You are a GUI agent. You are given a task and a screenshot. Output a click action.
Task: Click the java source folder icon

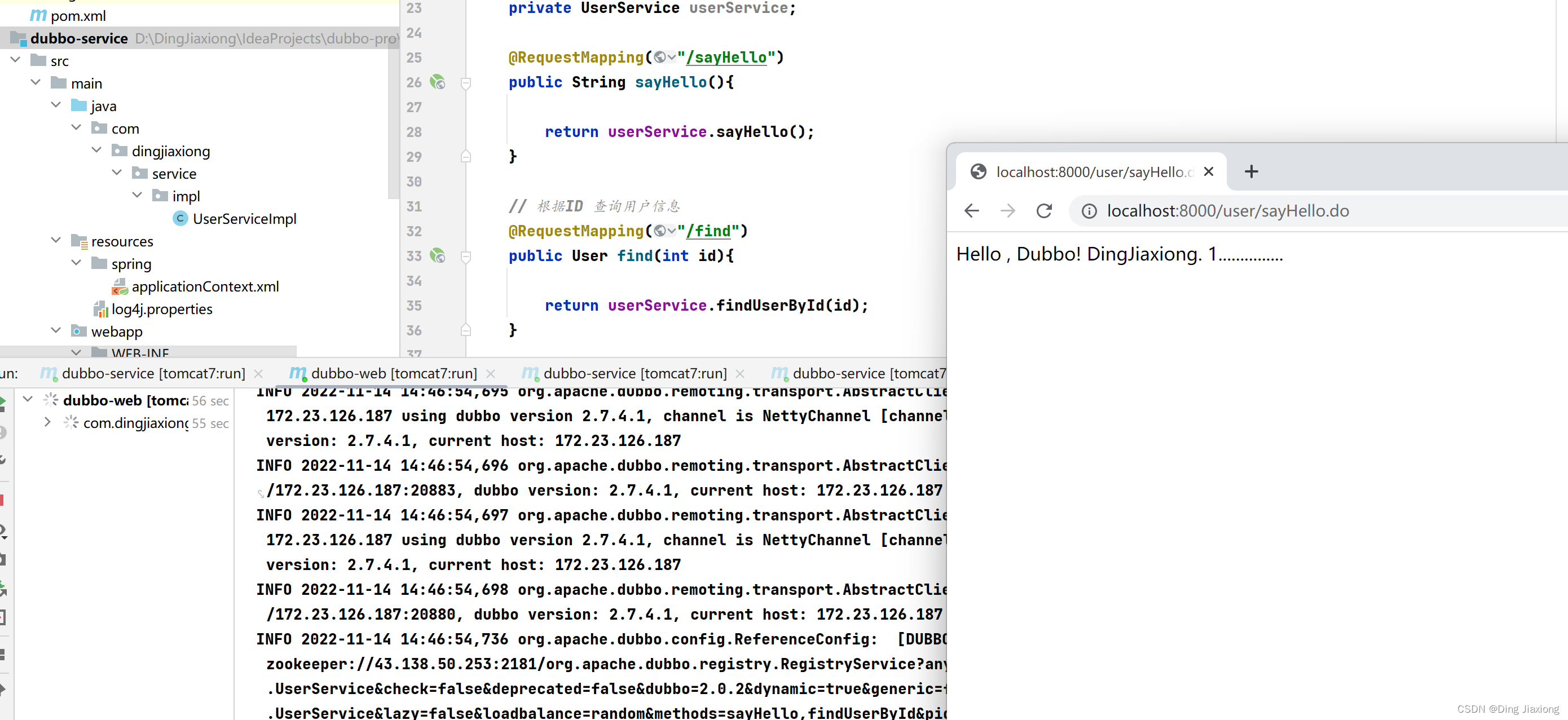[x=79, y=105]
